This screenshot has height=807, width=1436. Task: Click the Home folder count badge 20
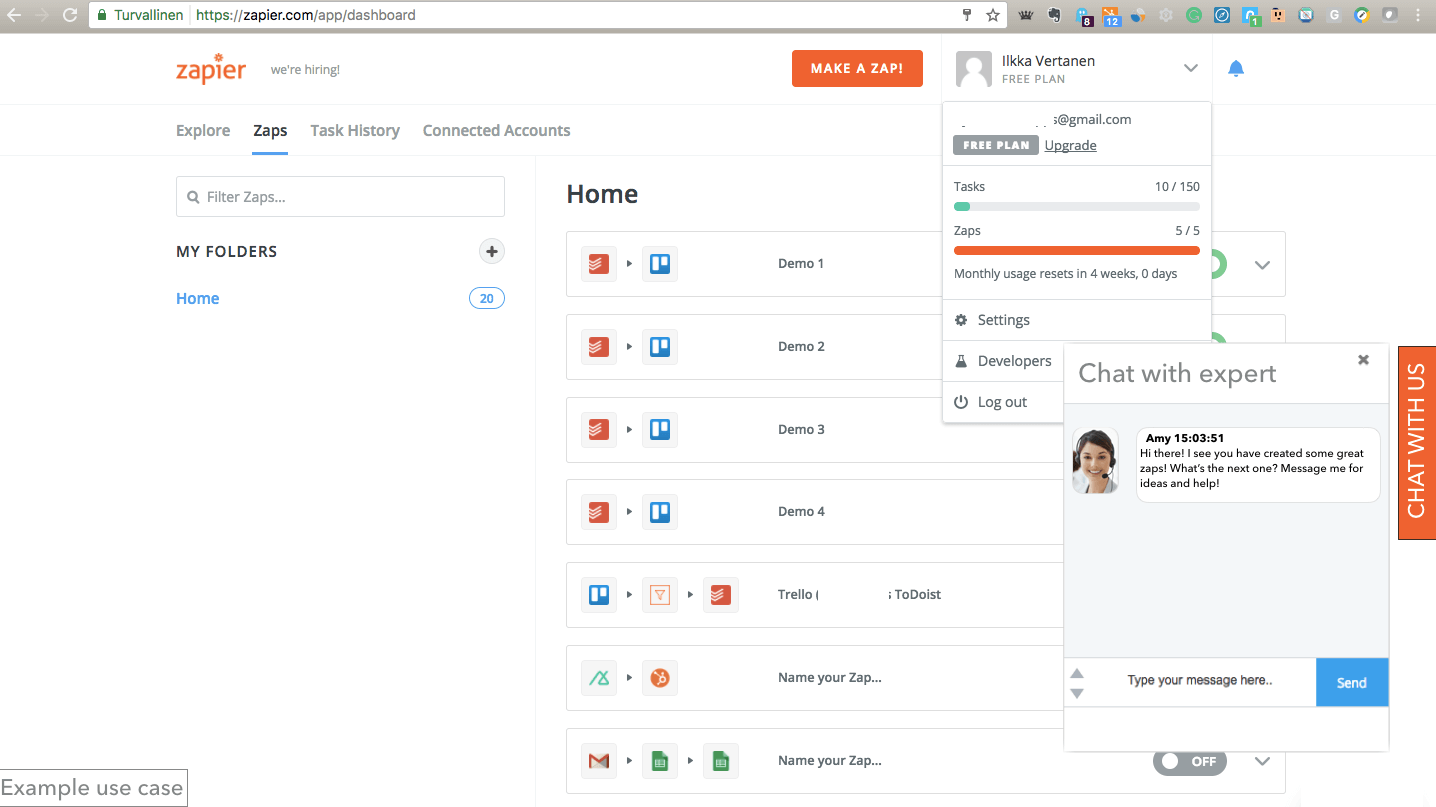[x=487, y=298]
